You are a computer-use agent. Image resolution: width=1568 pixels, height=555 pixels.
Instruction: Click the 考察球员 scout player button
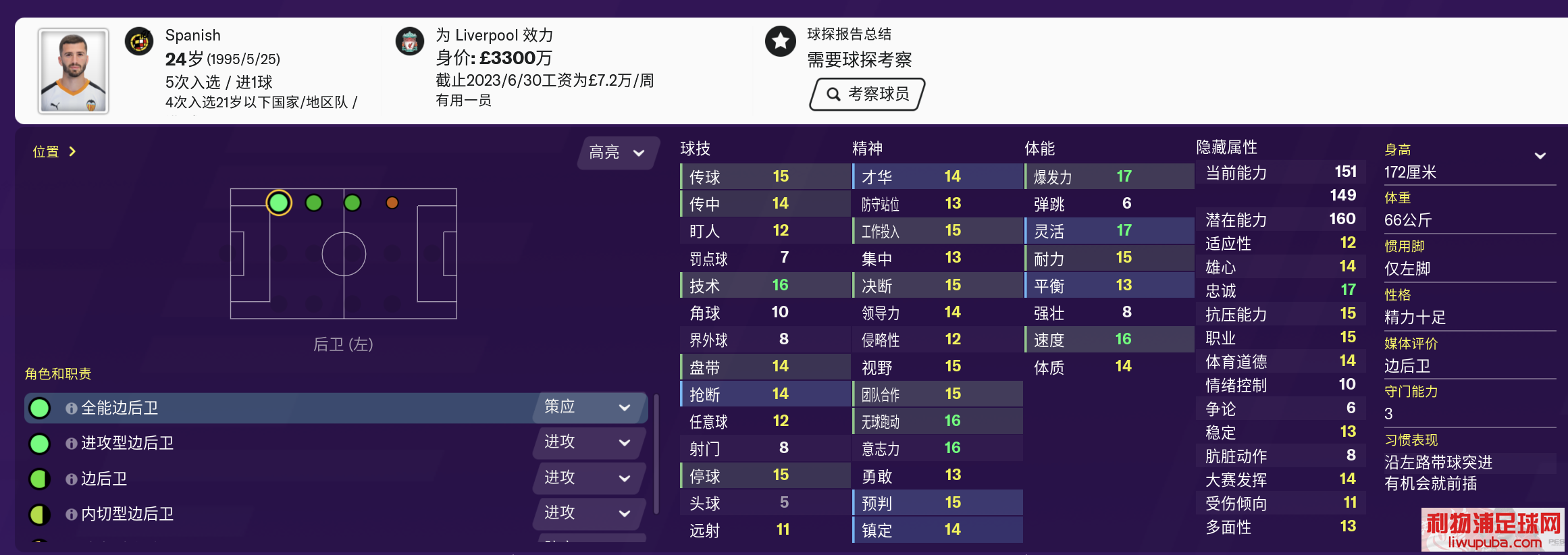click(x=867, y=94)
